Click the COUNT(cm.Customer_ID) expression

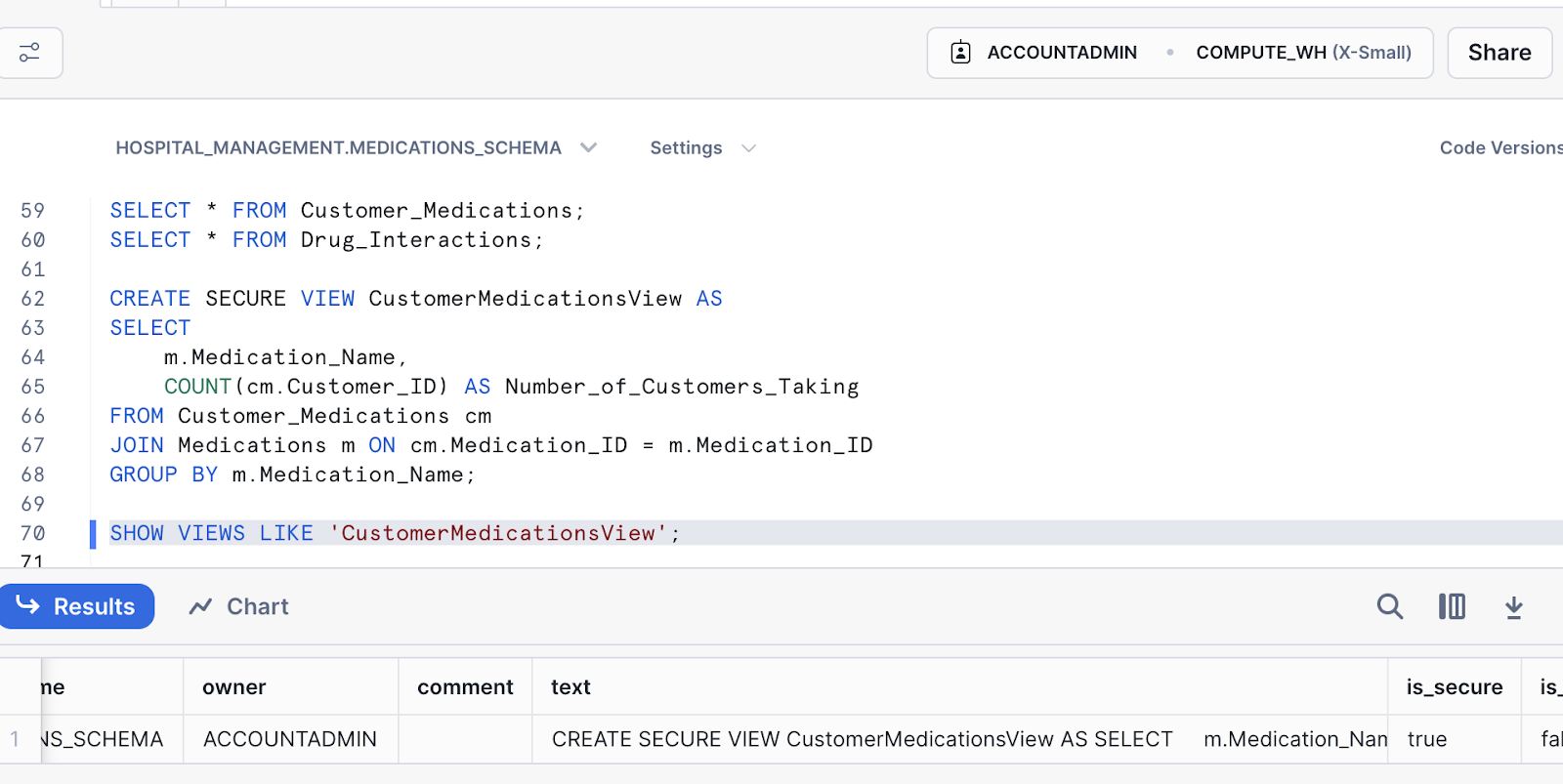tap(306, 387)
